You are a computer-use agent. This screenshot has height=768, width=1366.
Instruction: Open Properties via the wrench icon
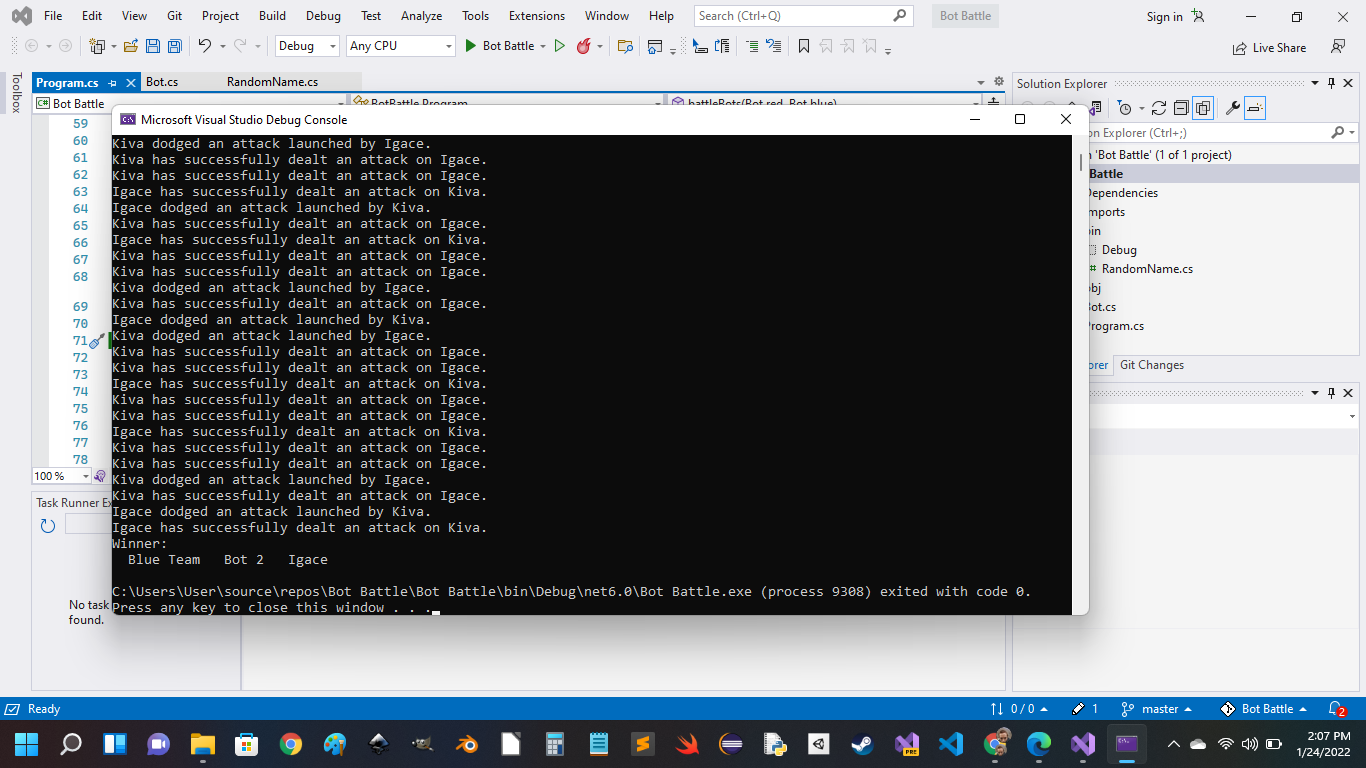point(1232,107)
